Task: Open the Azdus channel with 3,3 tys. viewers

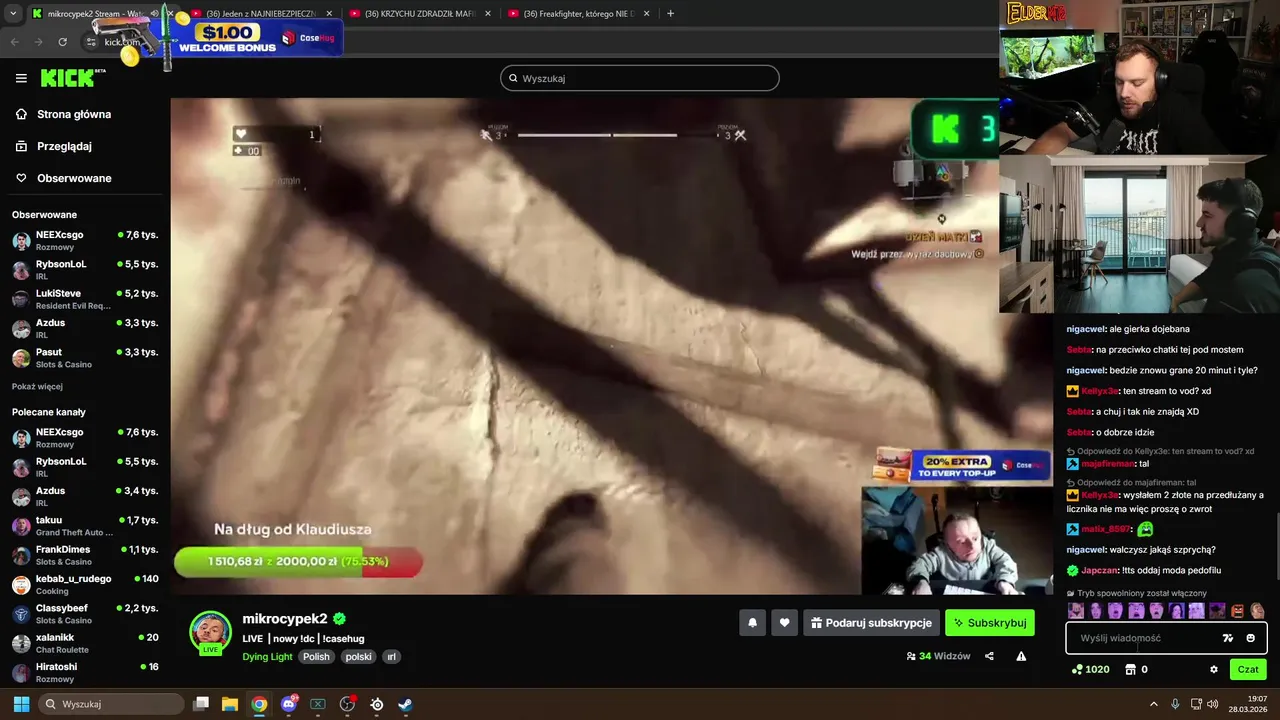Action: pos(85,328)
